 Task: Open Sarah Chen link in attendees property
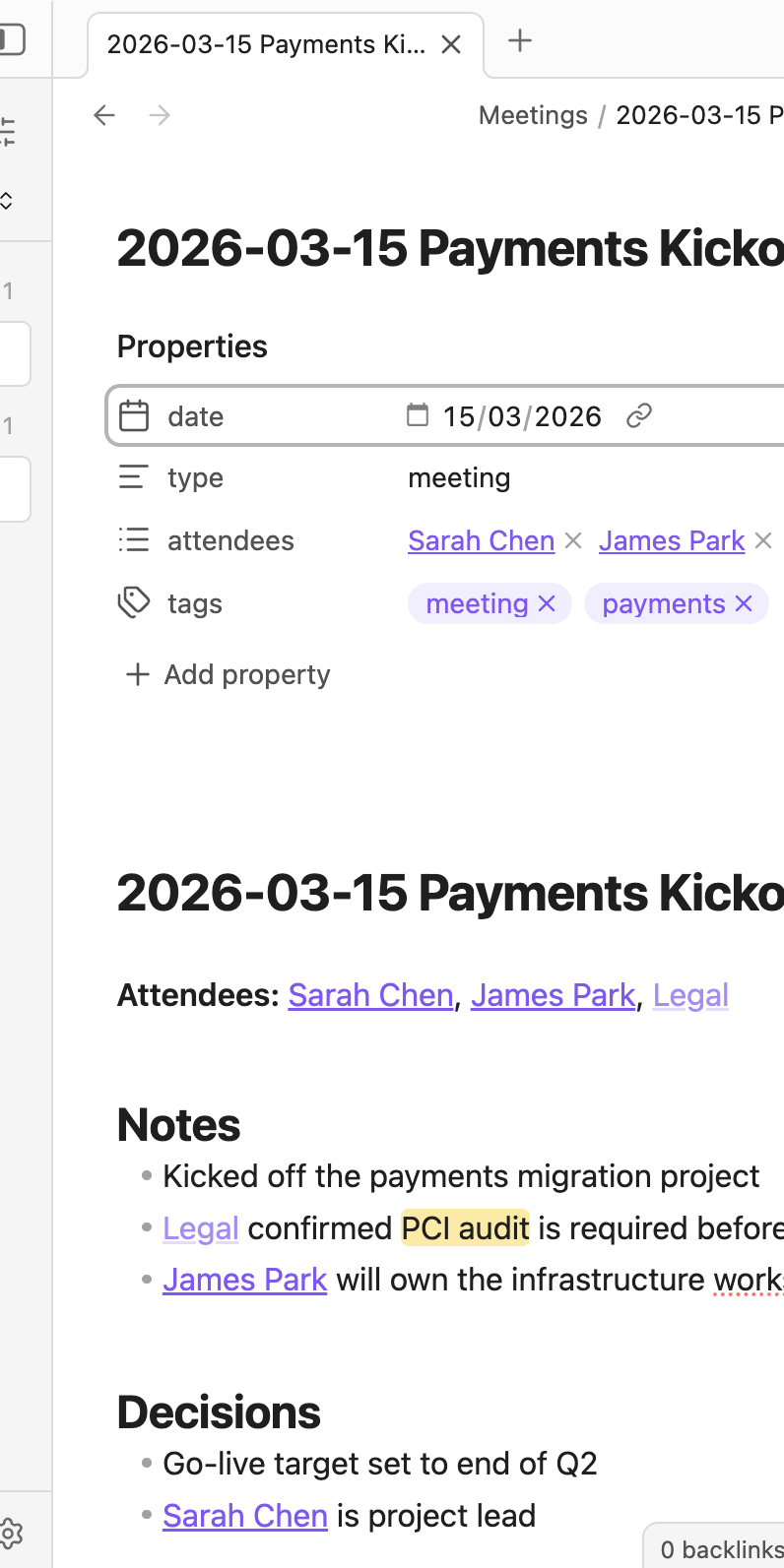tap(482, 540)
